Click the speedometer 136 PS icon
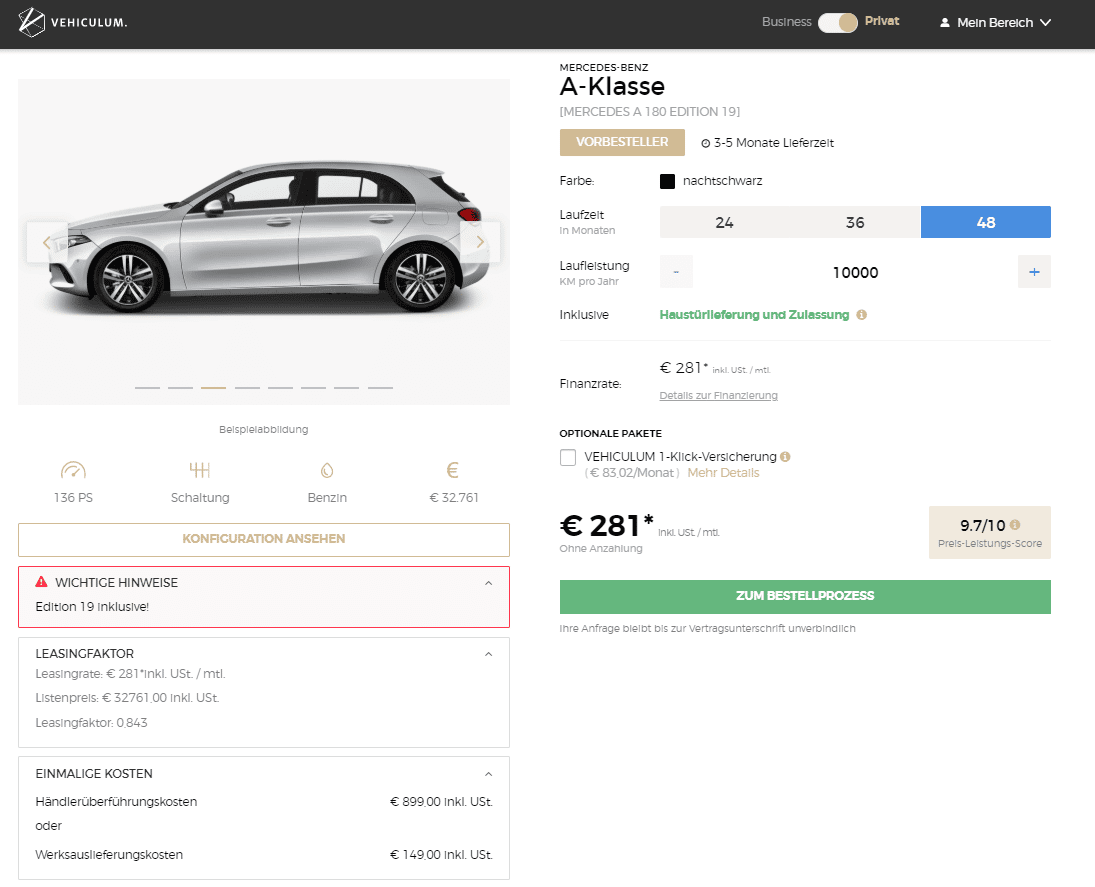Image resolution: width=1095 pixels, height=887 pixels. tap(73, 470)
